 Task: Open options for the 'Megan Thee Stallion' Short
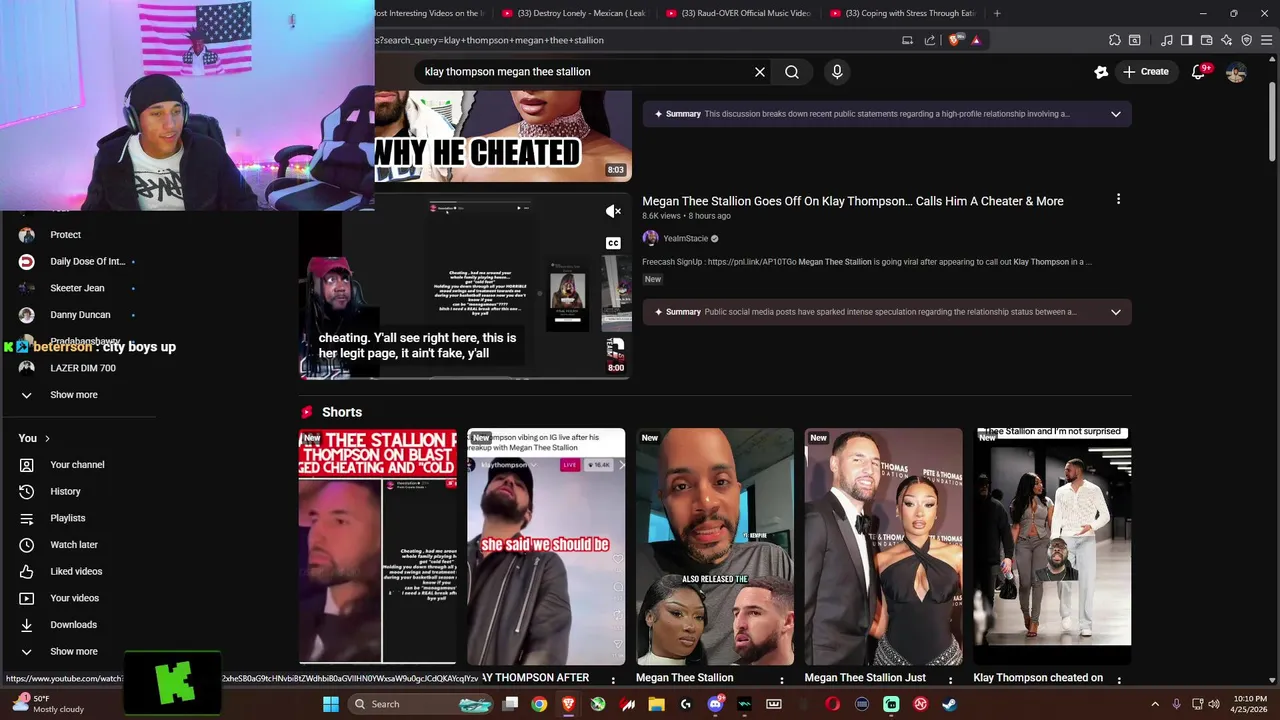point(782,680)
